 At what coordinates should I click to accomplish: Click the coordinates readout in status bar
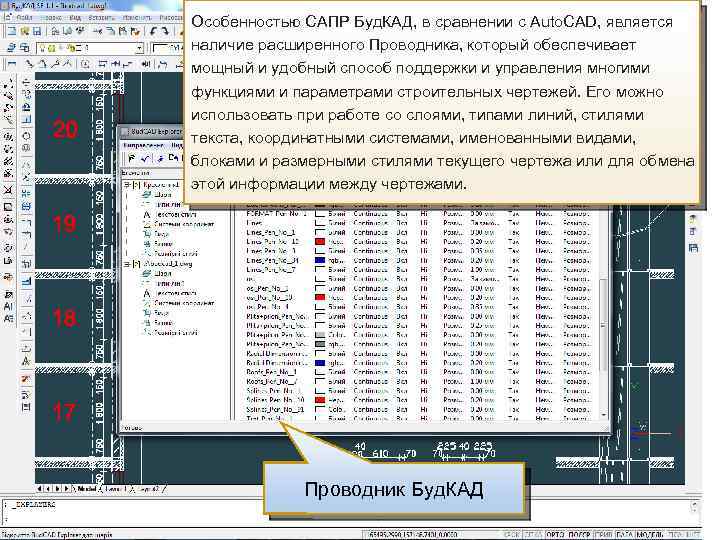click(x=413, y=534)
